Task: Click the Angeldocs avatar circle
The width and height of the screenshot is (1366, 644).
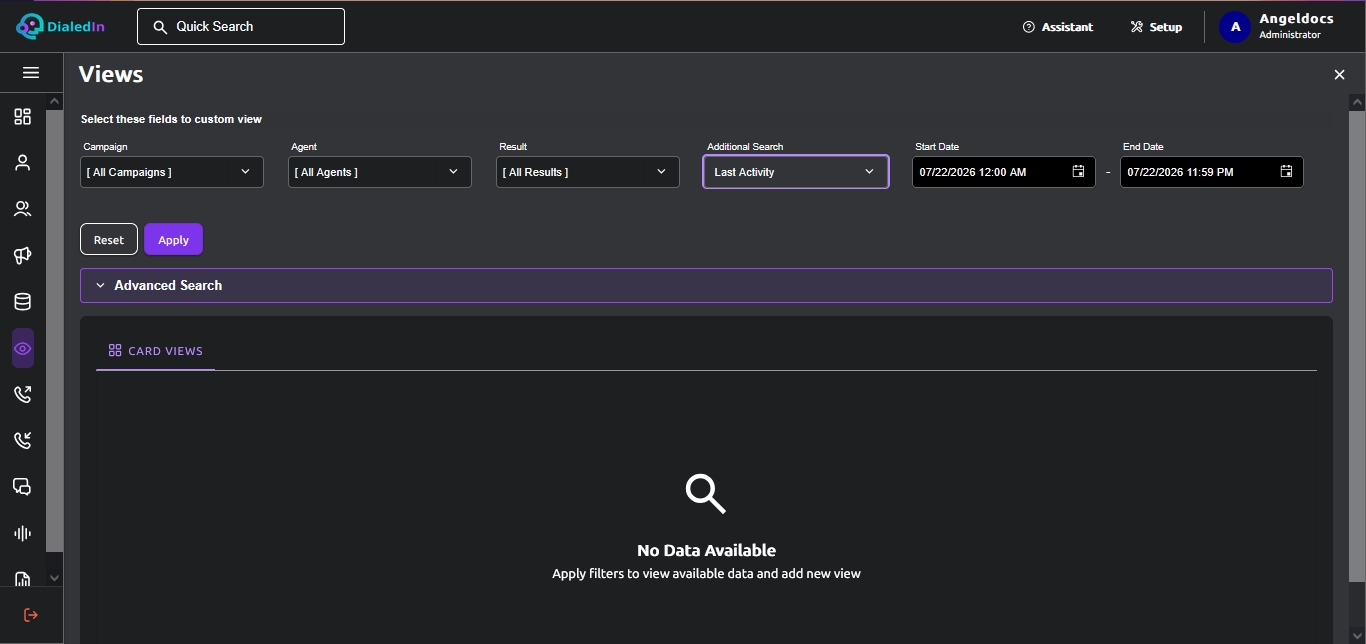Action: click(x=1235, y=27)
